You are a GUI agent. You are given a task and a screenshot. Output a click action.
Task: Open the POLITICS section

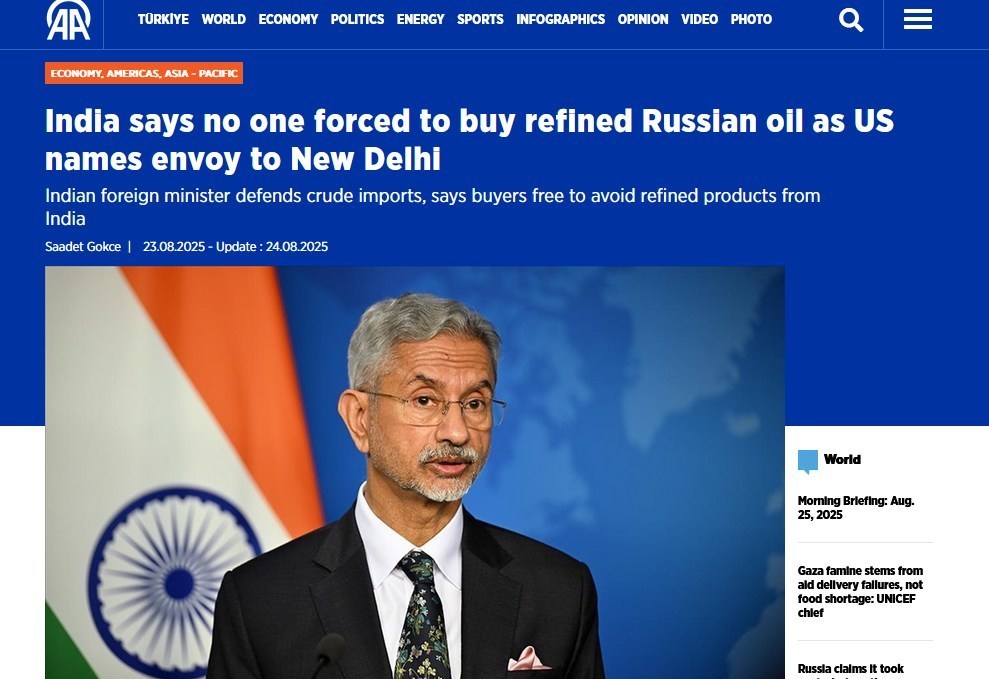(357, 20)
